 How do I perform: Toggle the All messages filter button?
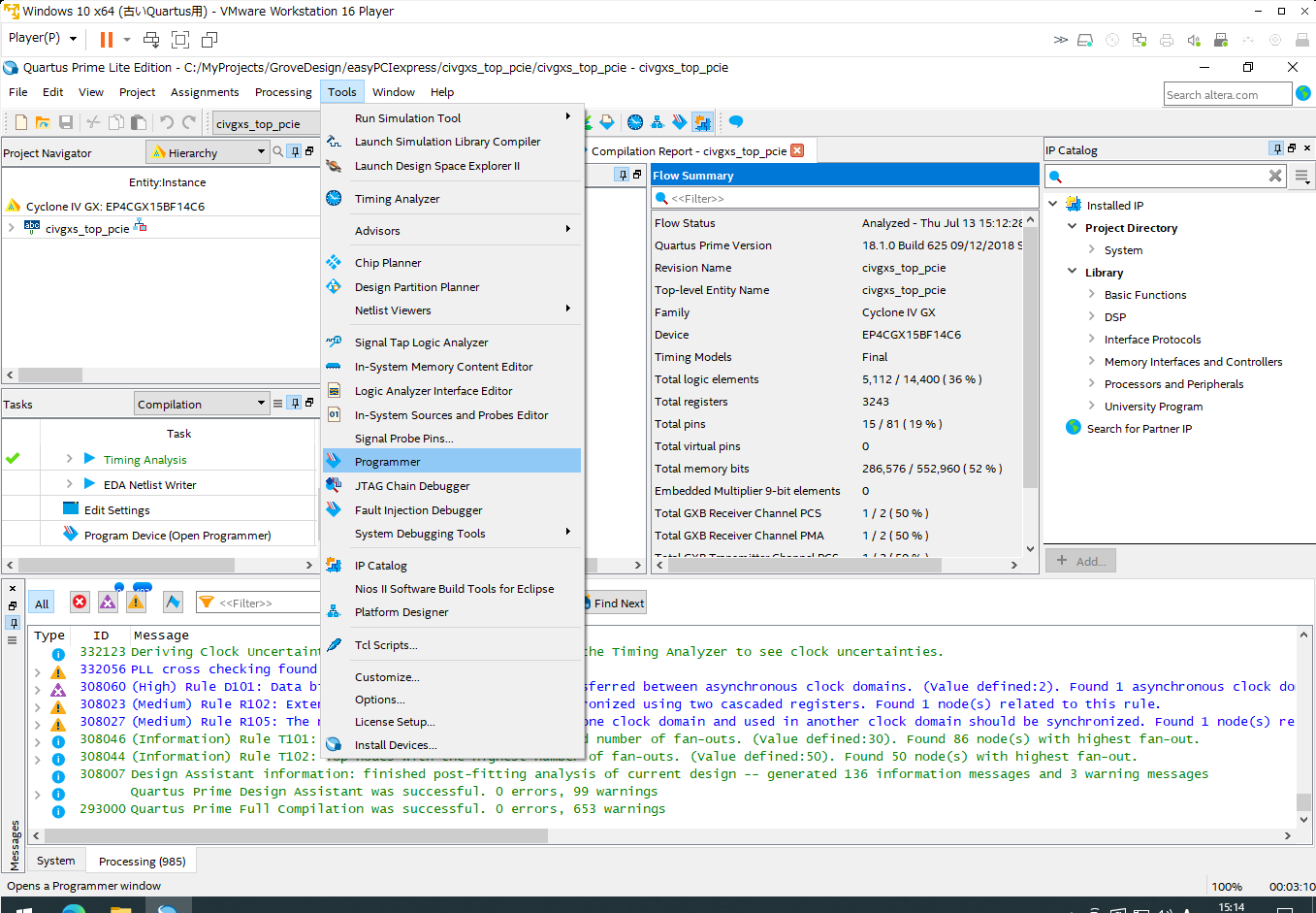[x=42, y=603]
